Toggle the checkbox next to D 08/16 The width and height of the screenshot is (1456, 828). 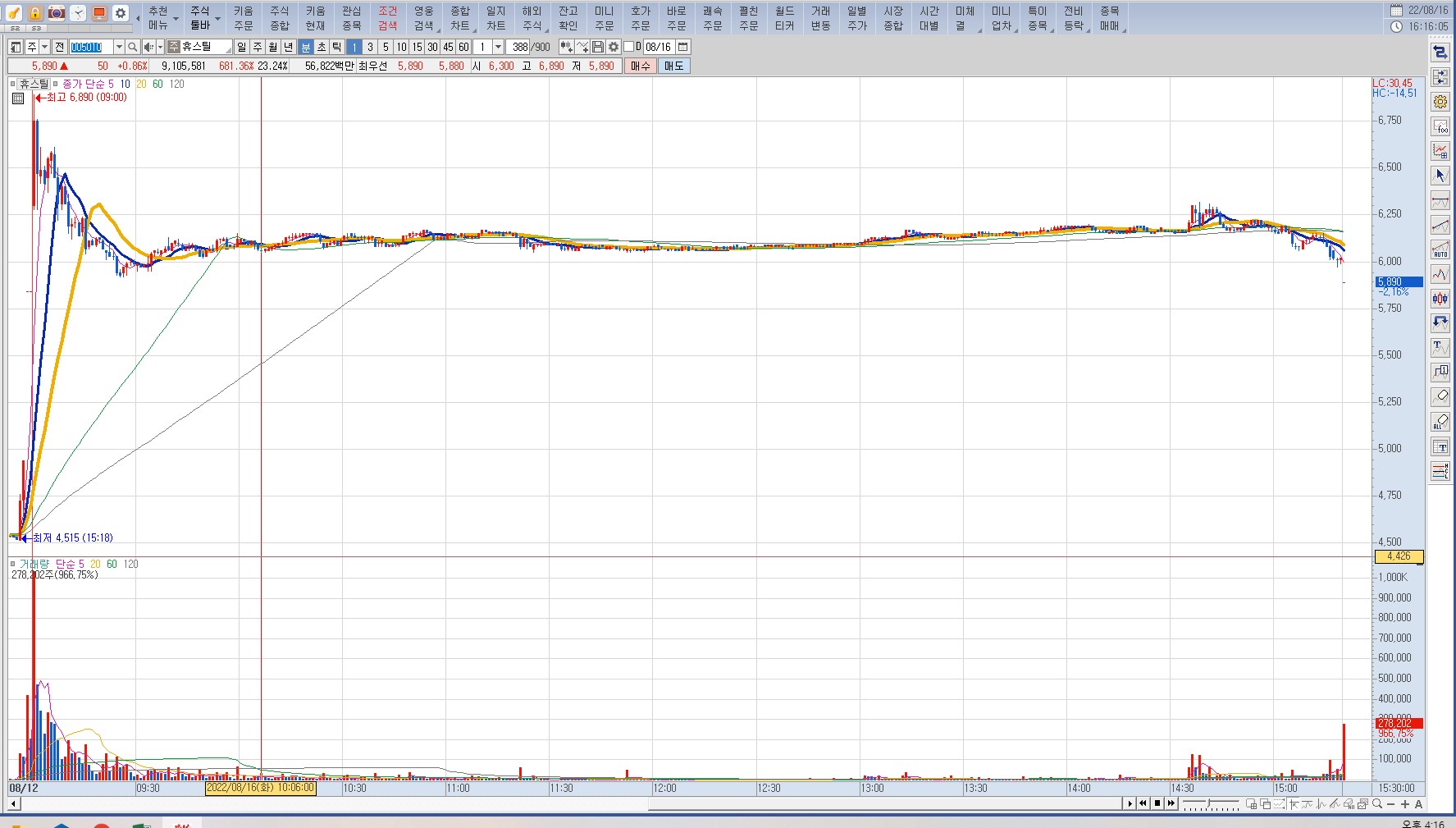[629, 47]
